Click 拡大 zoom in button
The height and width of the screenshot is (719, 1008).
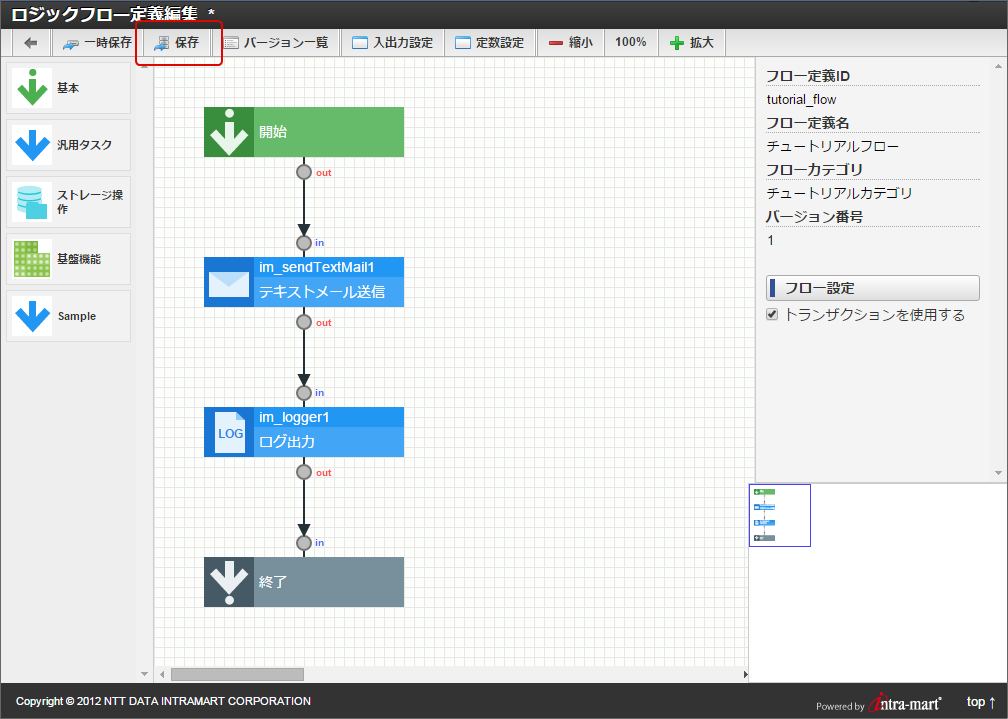[692, 43]
